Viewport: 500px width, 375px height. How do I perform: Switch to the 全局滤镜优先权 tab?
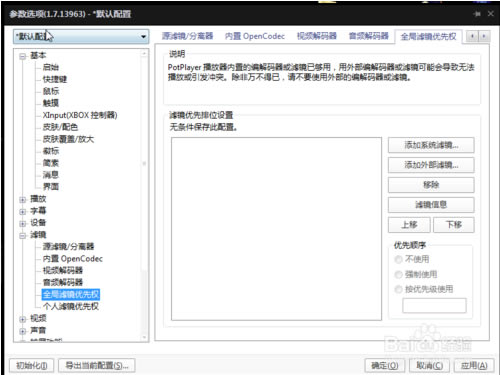428,36
